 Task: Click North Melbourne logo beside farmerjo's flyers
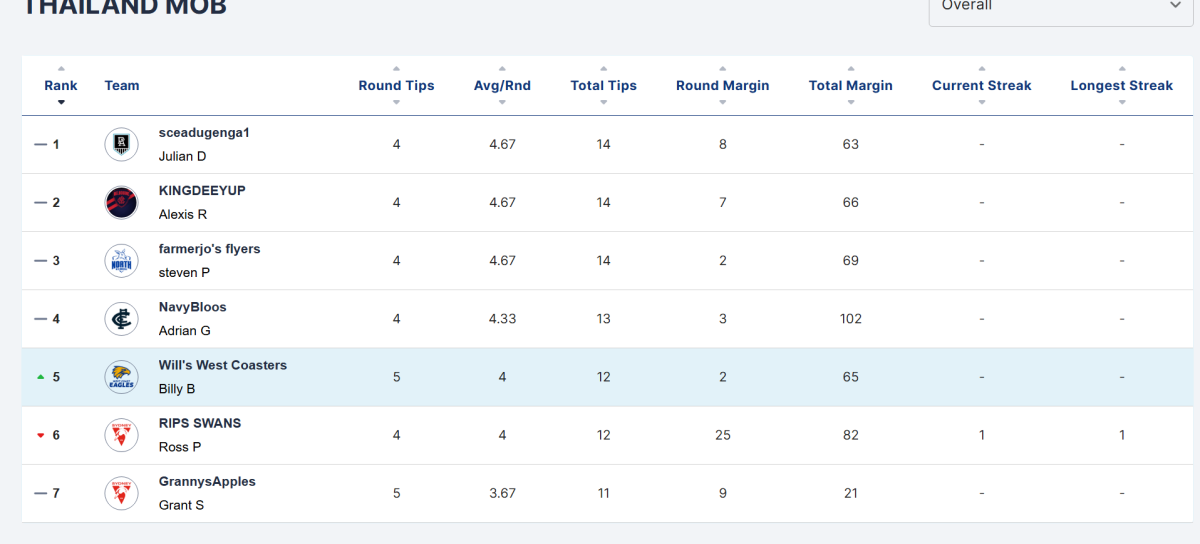(x=121, y=261)
